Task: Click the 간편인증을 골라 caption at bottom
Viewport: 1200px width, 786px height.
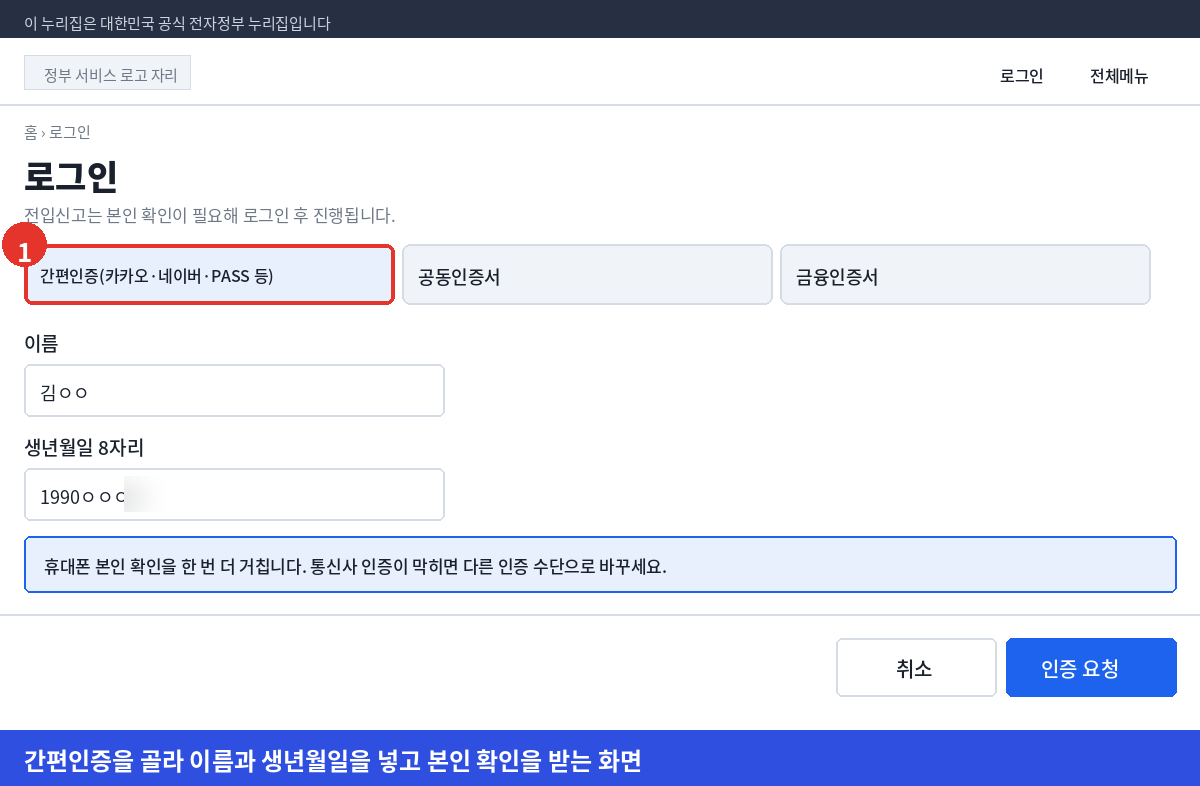Action: pos(333,762)
